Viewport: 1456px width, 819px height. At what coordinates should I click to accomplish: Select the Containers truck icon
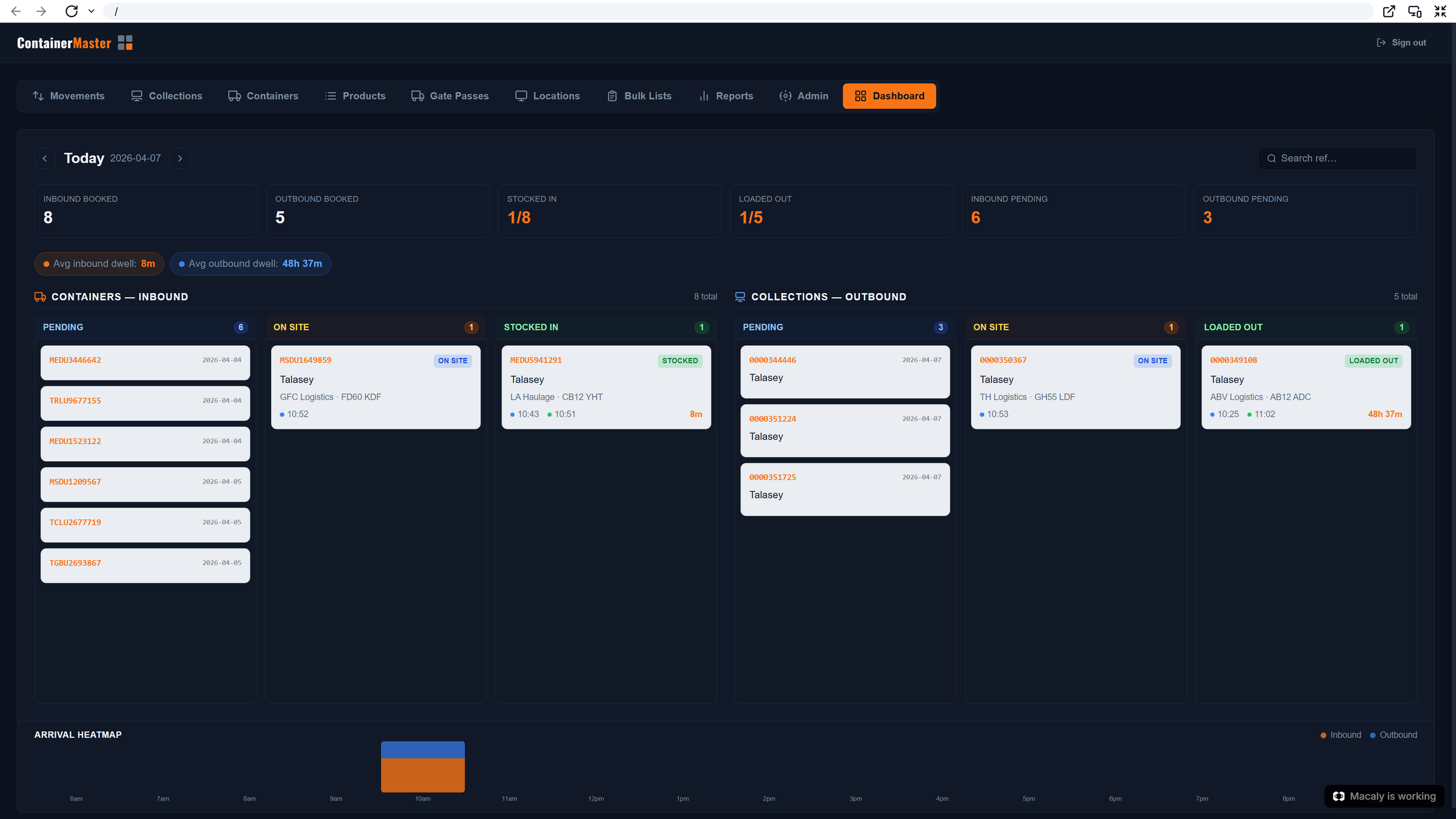(x=234, y=96)
